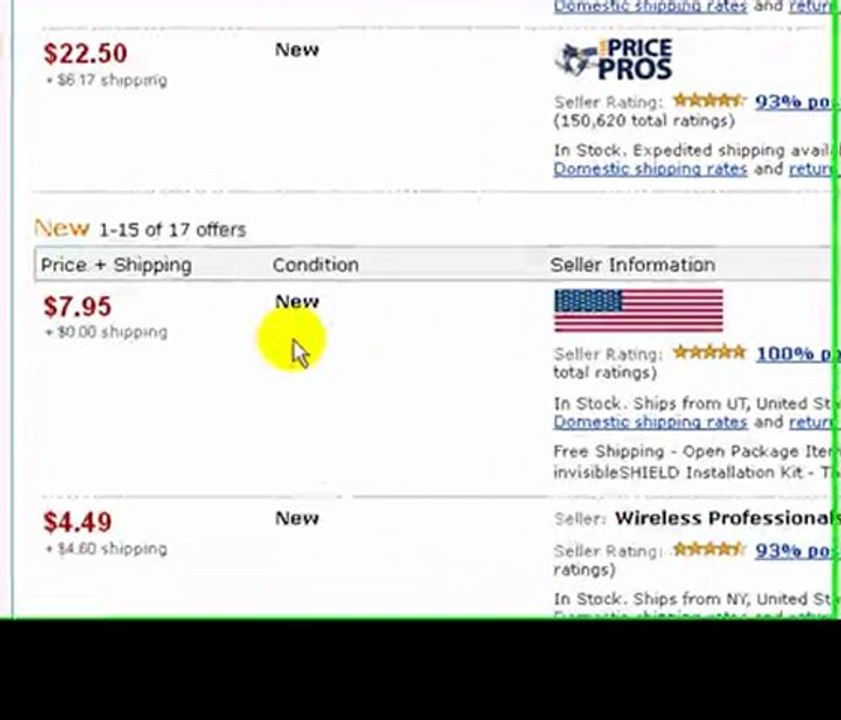This screenshot has height=720, width=841.
Task: Click the return policy link under Price Pros
Action: (812, 169)
